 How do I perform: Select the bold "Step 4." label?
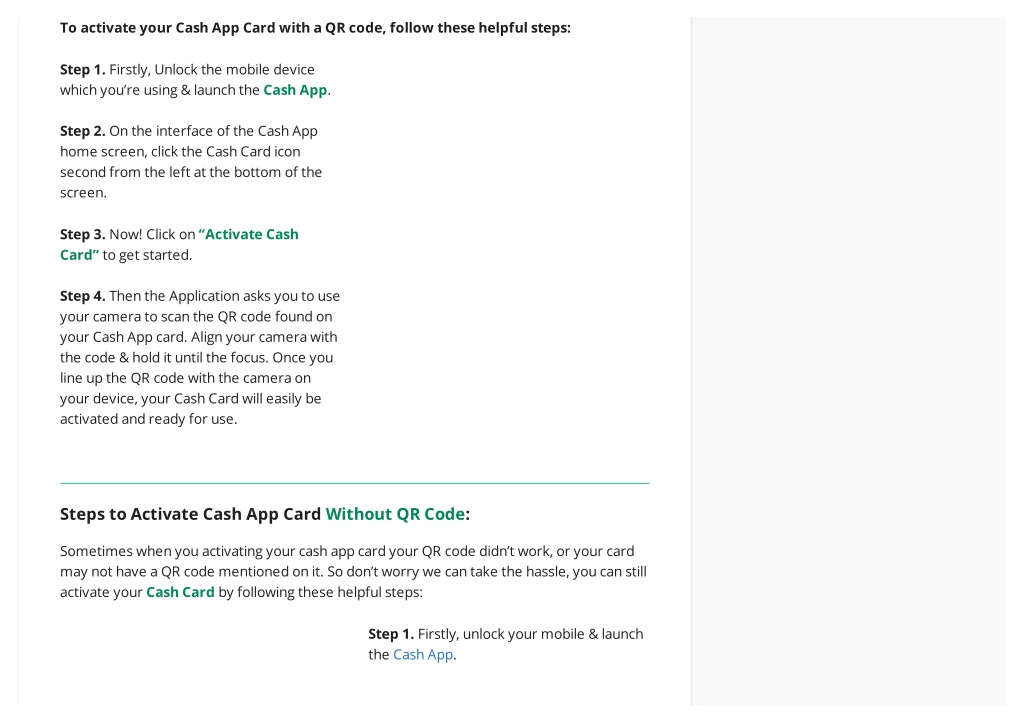click(x=82, y=296)
